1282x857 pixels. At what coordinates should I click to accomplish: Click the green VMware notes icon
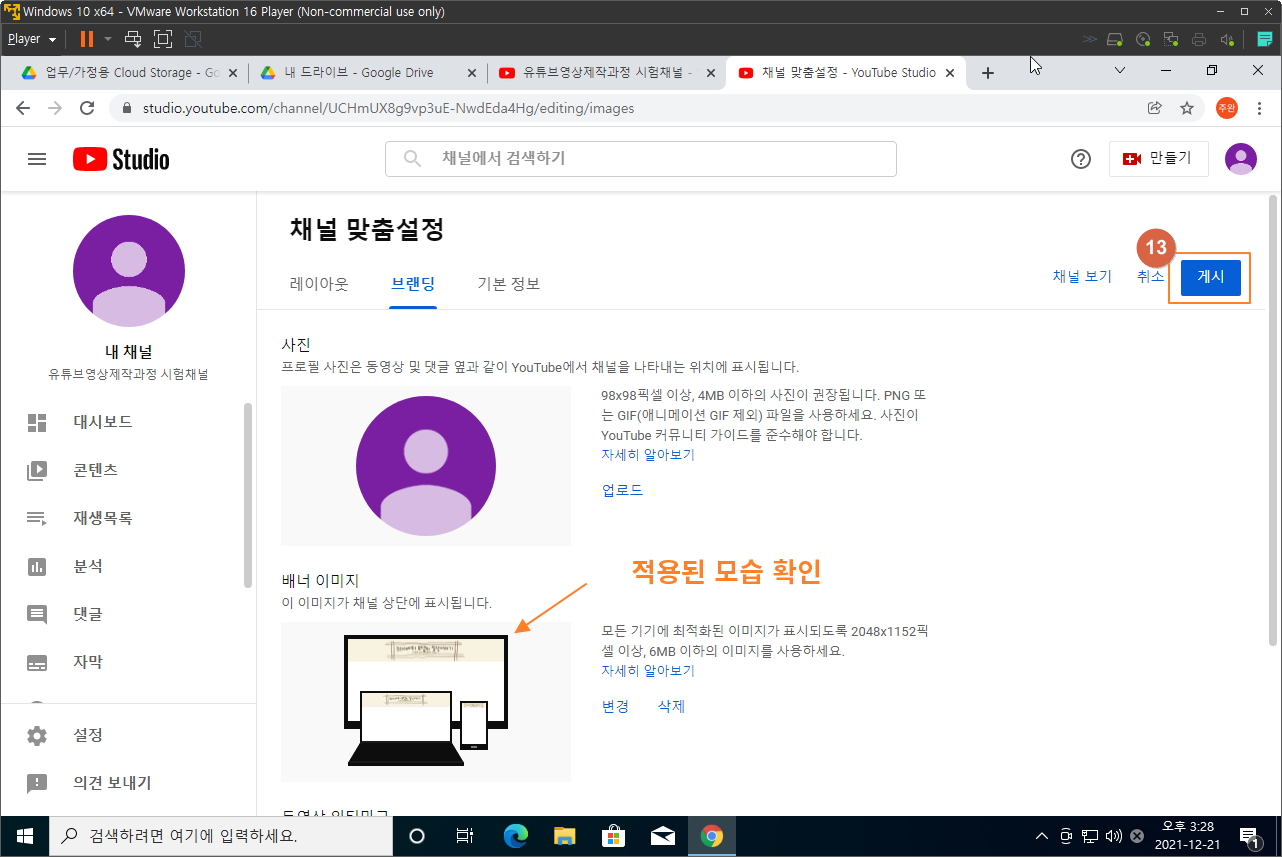click(1265, 39)
